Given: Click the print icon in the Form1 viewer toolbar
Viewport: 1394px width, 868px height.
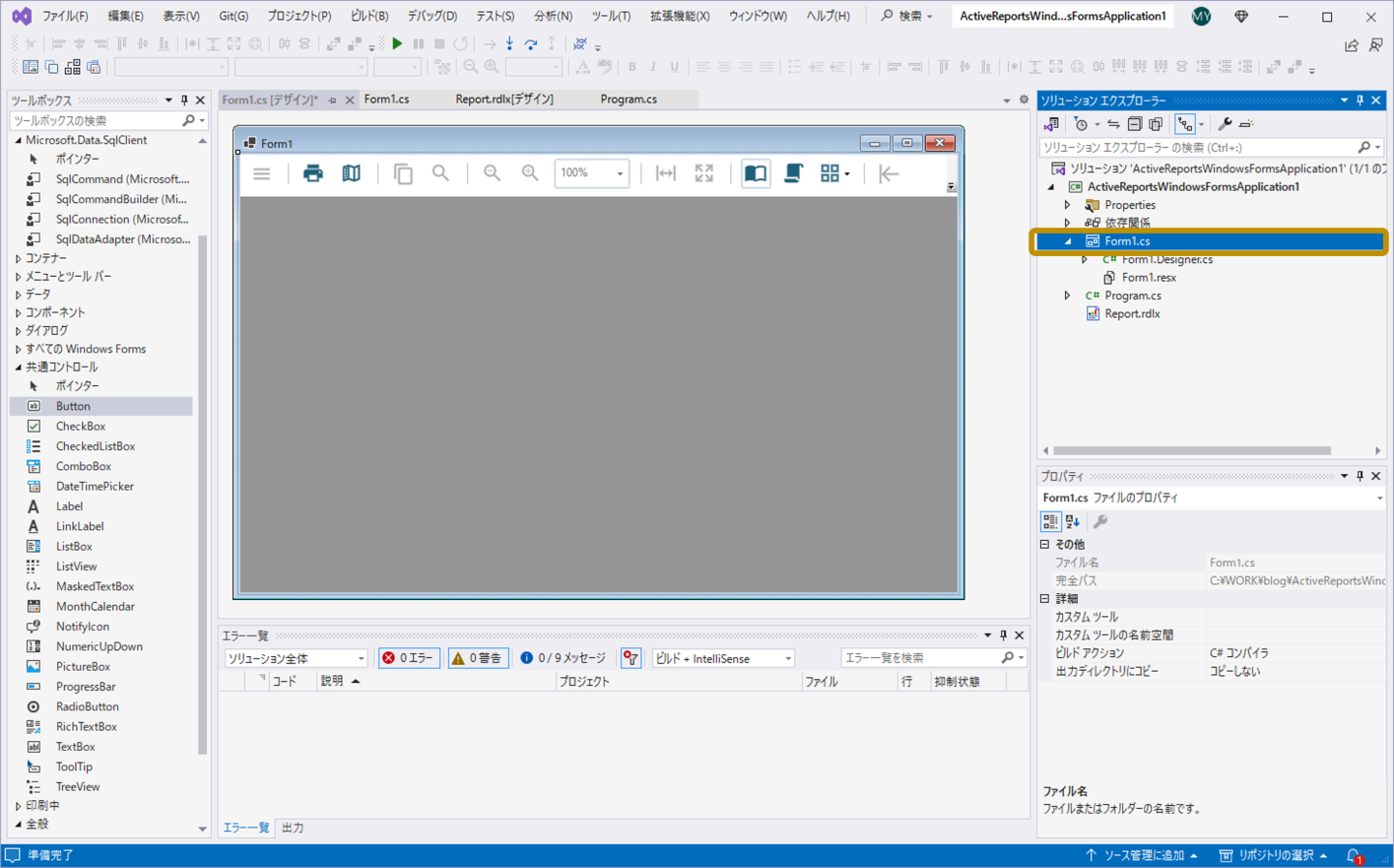Looking at the screenshot, I should pos(313,173).
